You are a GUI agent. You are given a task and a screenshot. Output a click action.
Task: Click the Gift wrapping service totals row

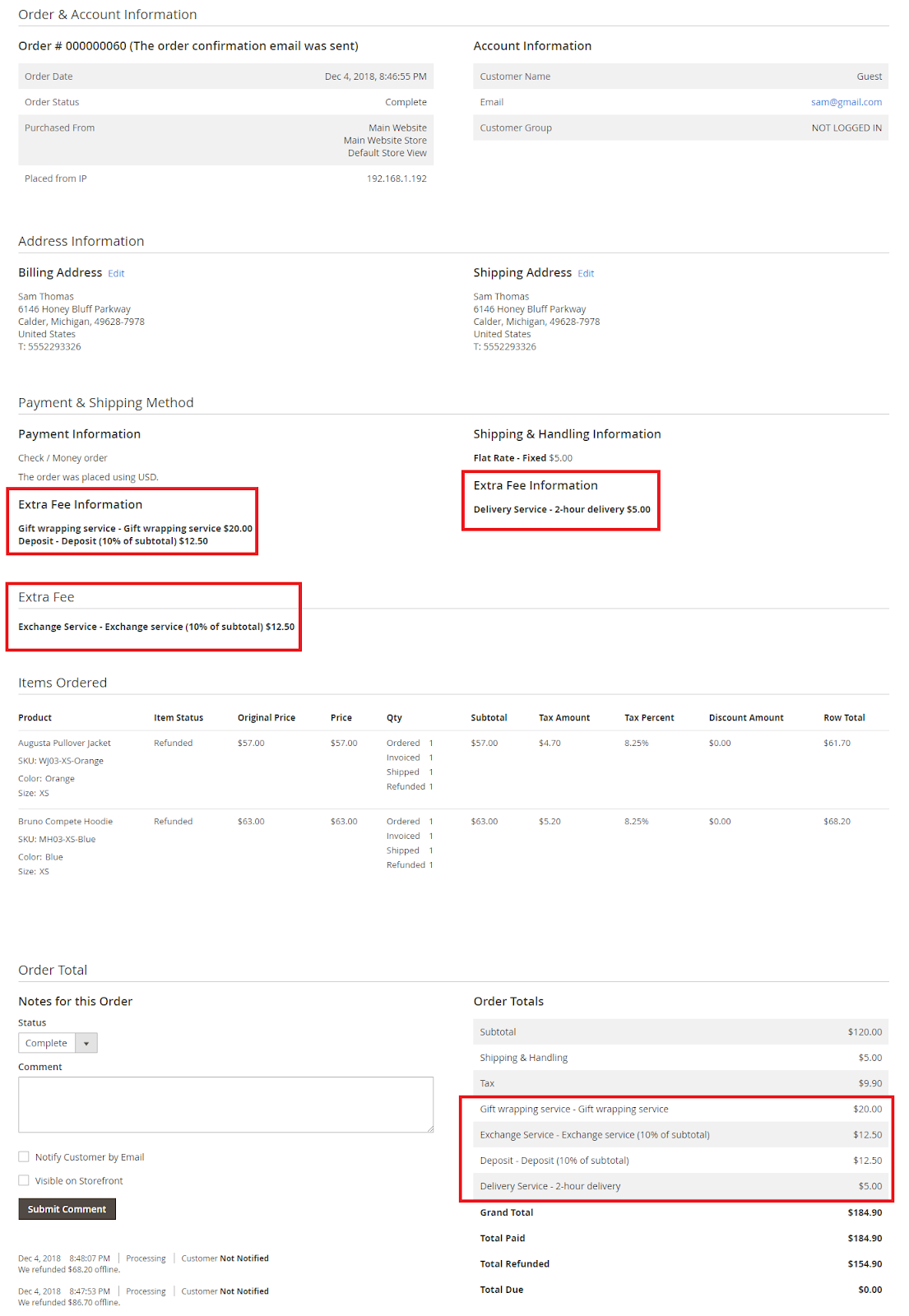(573, 1109)
